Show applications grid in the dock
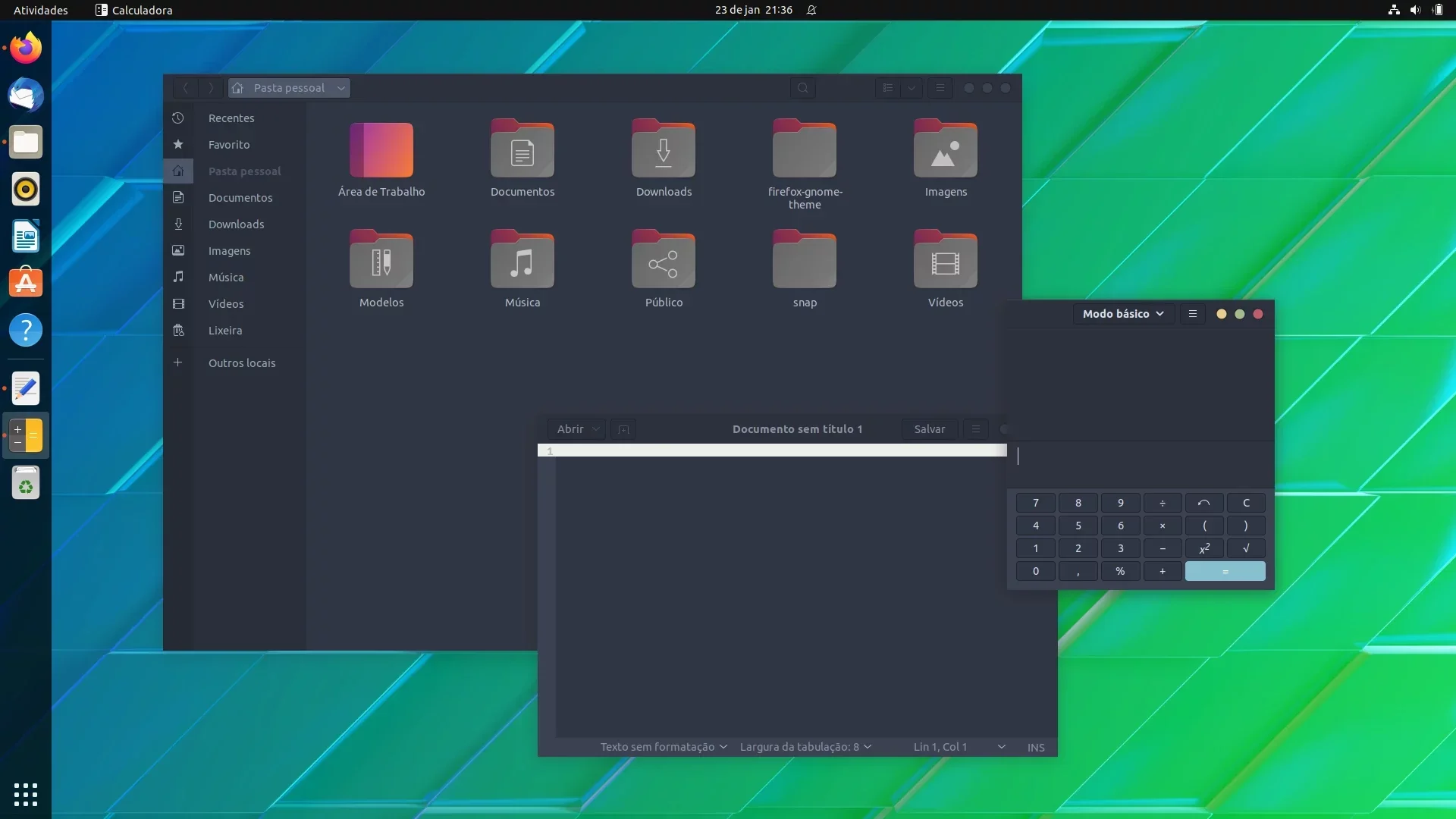The height and width of the screenshot is (819, 1456). pyautogui.click(x=26, y=794)
